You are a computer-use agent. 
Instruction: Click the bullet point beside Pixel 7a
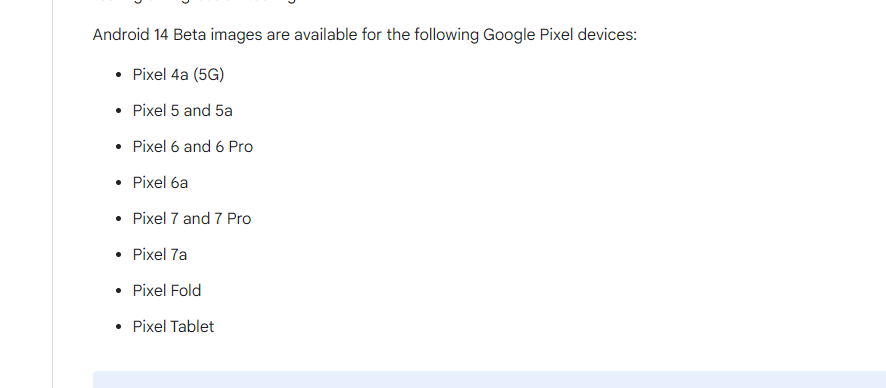118,255
